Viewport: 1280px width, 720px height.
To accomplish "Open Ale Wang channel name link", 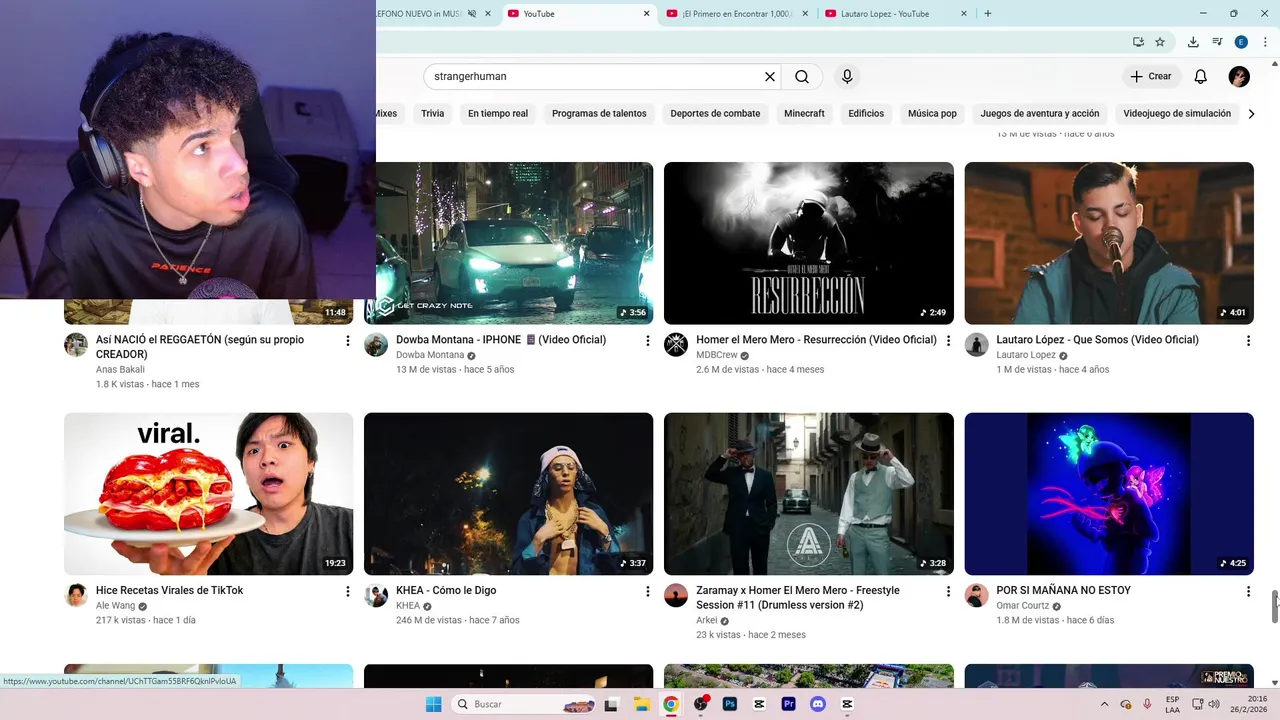I will pos(115,606).
